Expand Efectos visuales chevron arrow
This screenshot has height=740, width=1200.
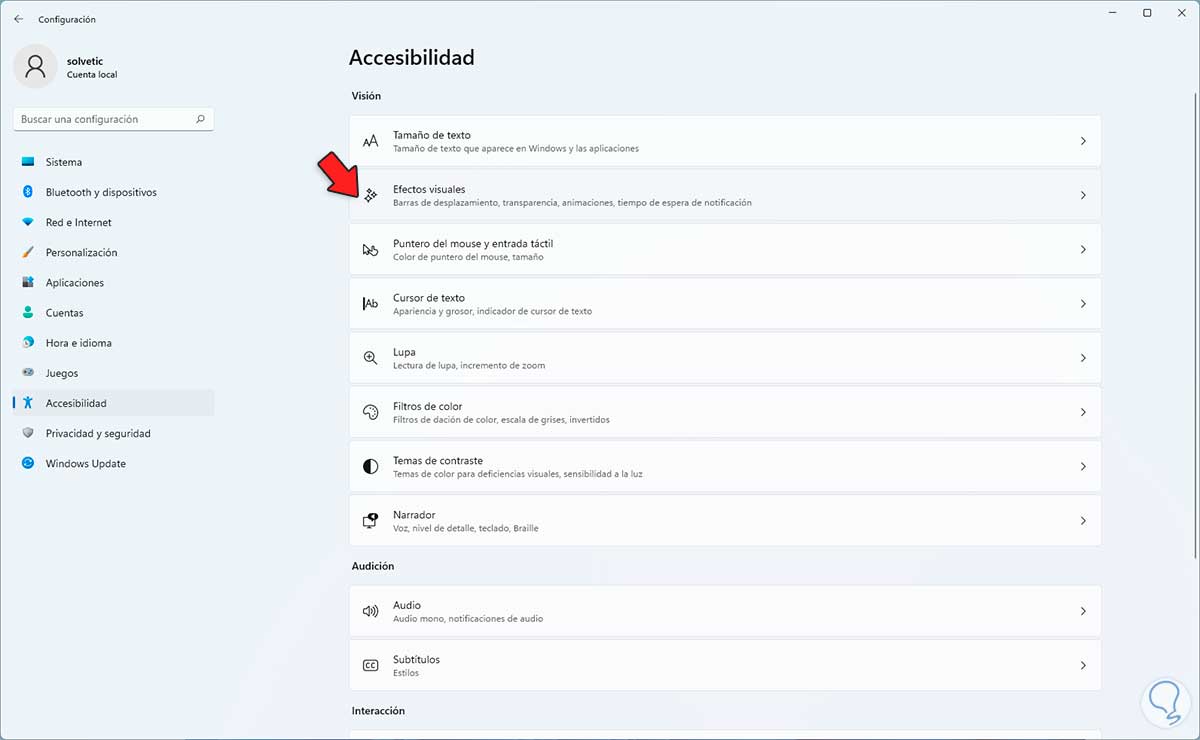(x=1083, y=195)
